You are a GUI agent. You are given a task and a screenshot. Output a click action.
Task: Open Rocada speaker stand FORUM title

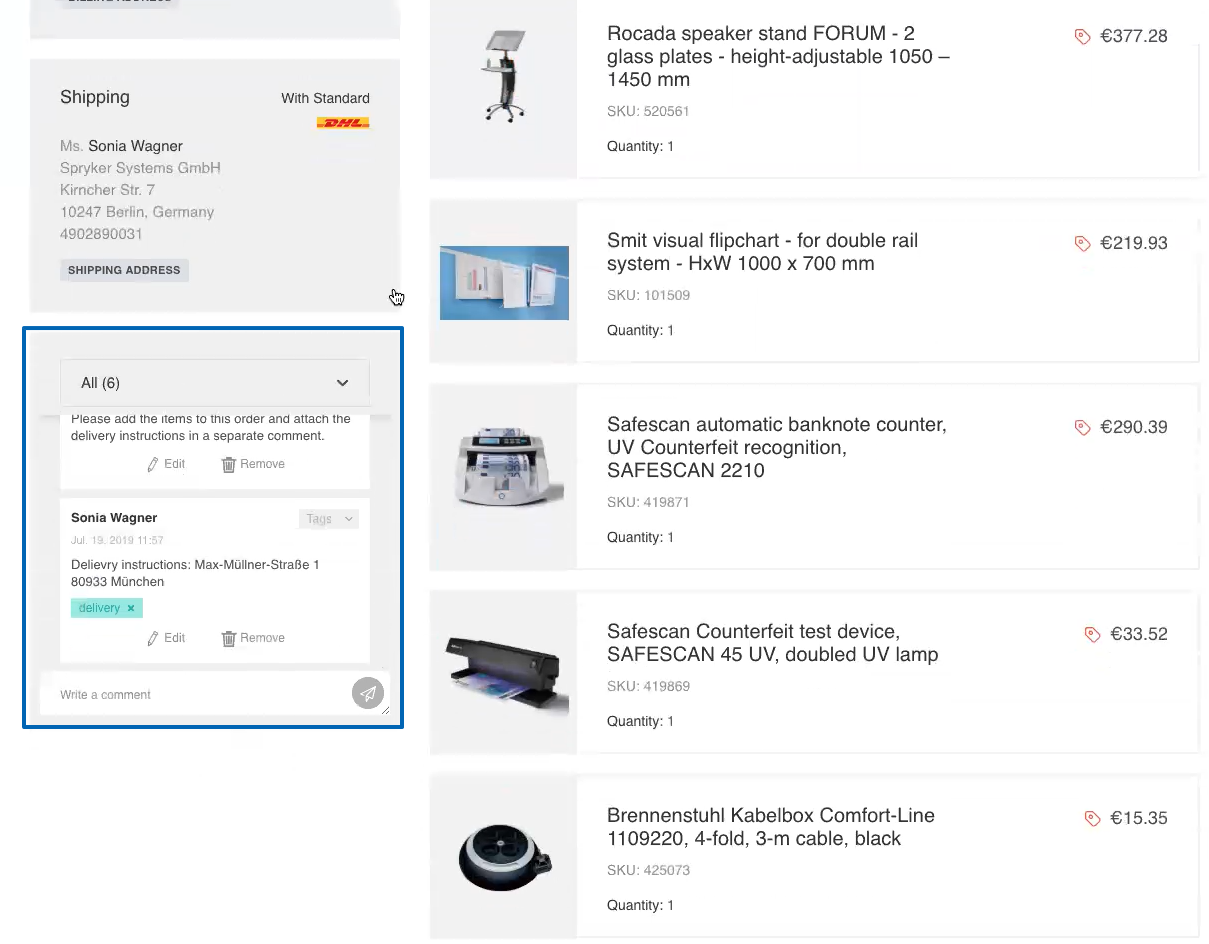pos(778,56)
